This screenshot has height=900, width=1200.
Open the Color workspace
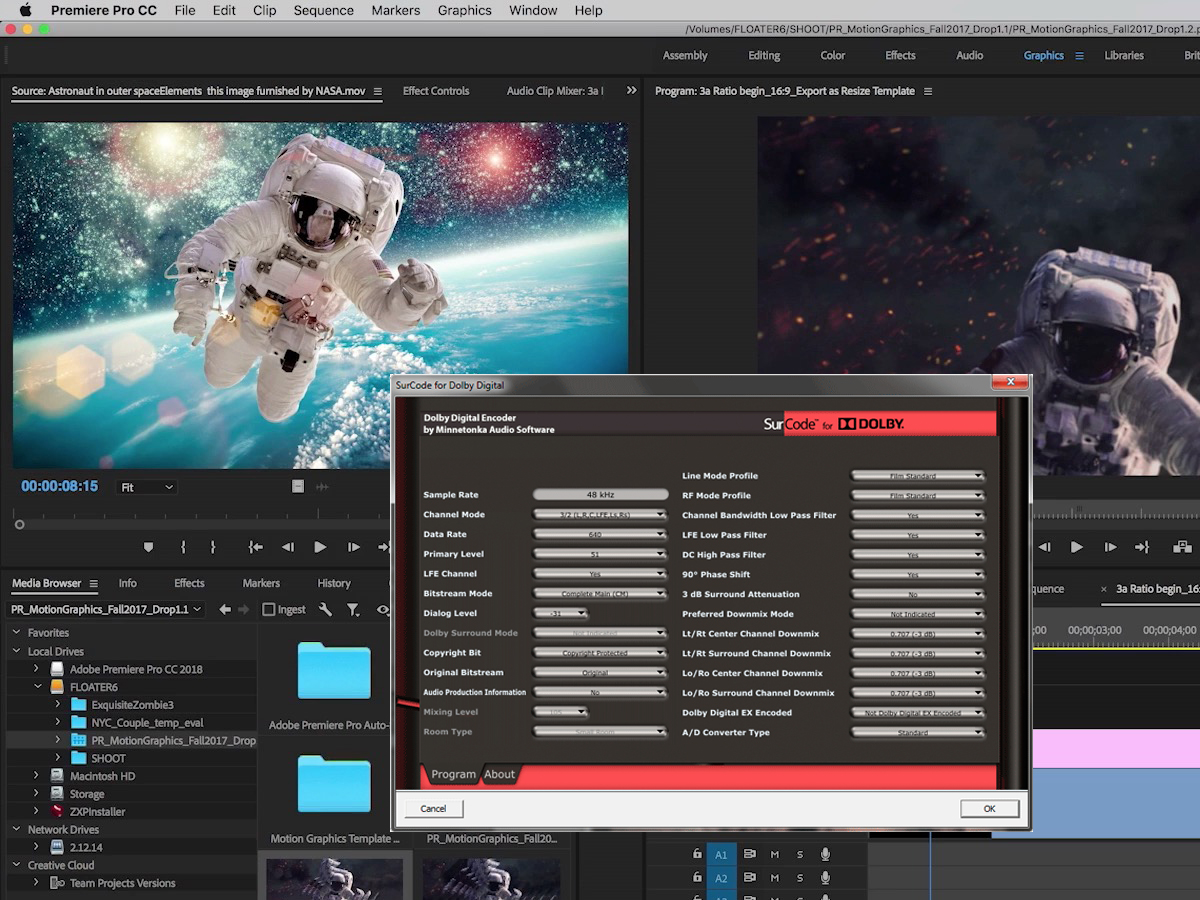point(833,56)
